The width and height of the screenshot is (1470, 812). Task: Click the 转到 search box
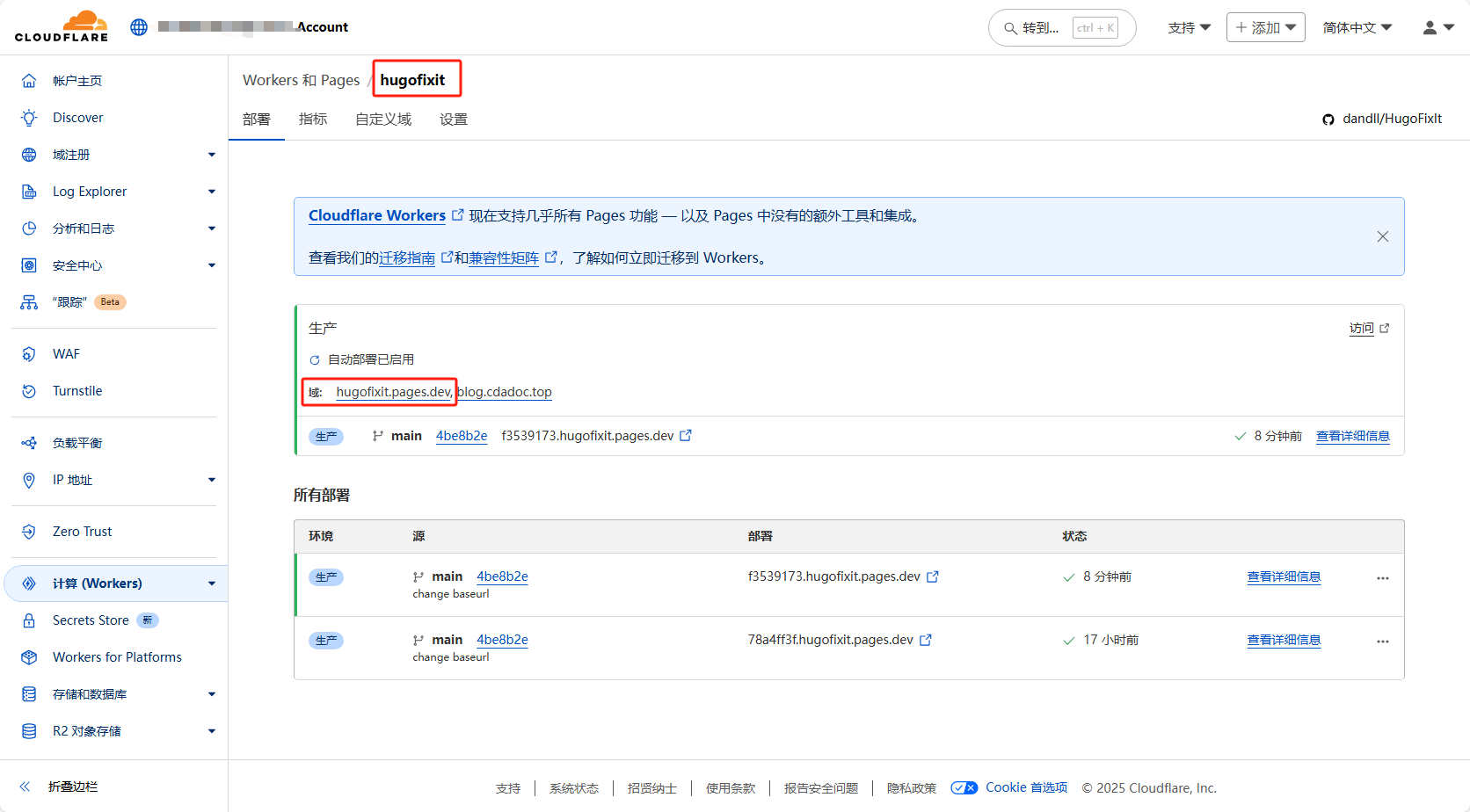[x=1061, y=27]
